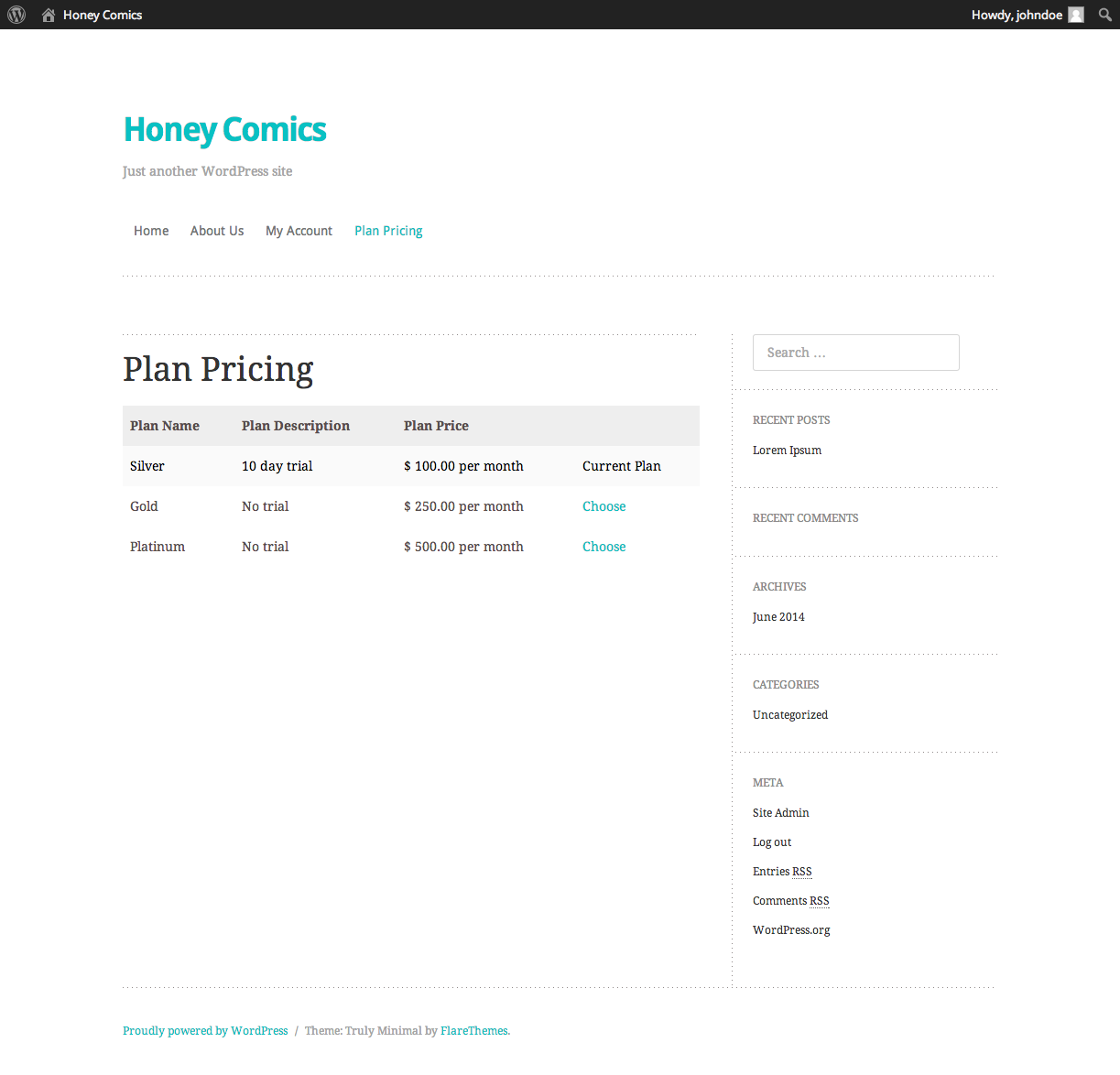Open Entries RSS feed
Image resolution: width=1120 pixels, height=1075 pixels.
[782, 872]
